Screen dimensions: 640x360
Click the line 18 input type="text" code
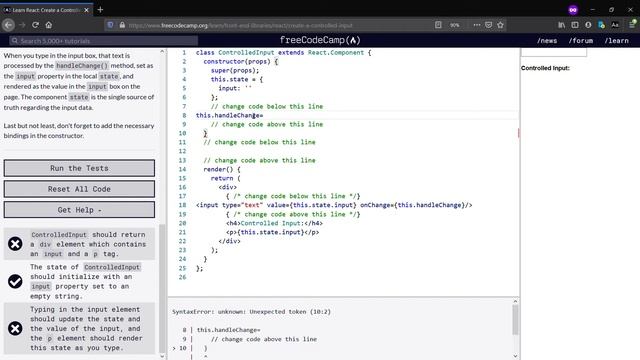tap(334, 205)
